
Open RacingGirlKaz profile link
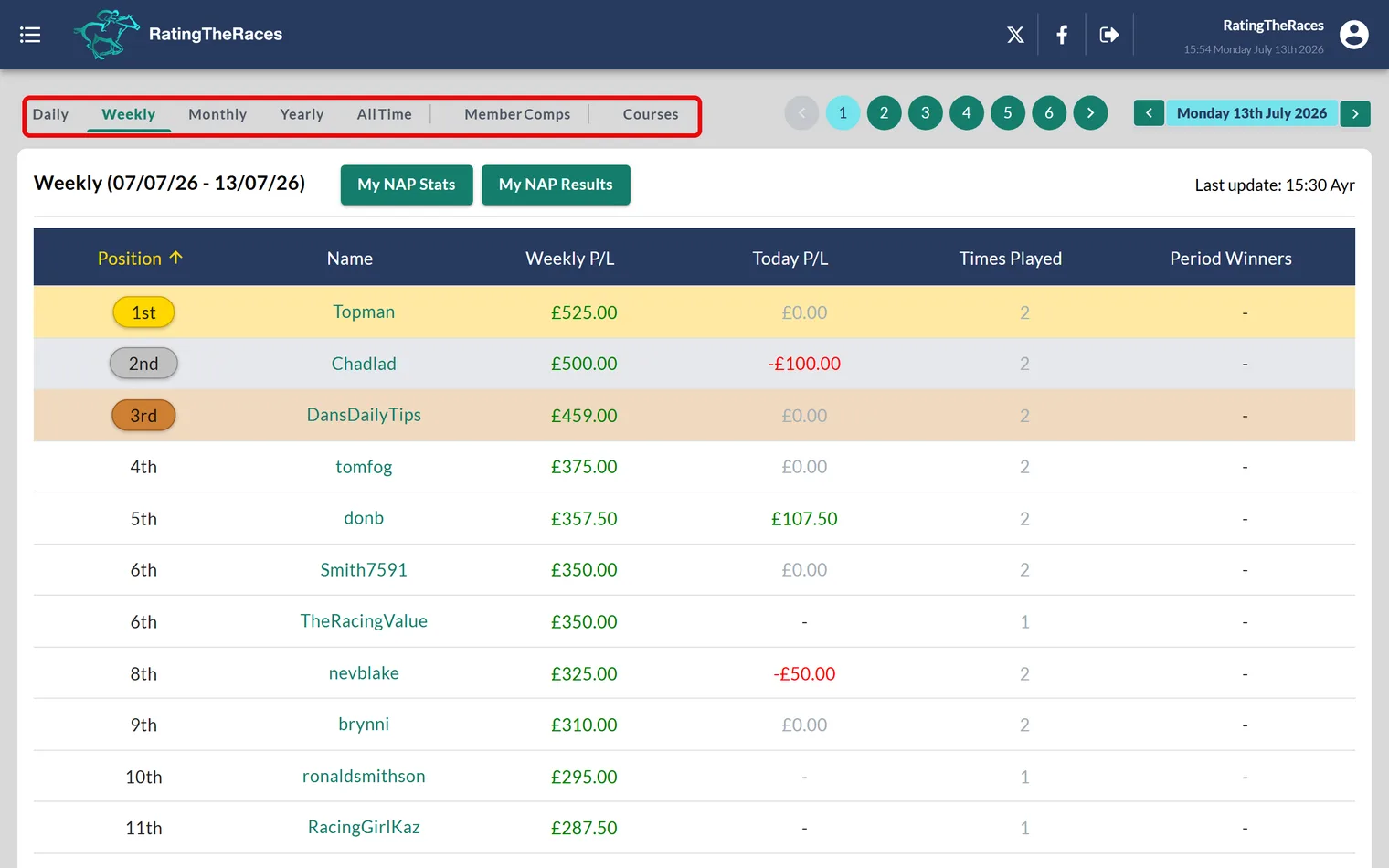click(x=364, y=828)
